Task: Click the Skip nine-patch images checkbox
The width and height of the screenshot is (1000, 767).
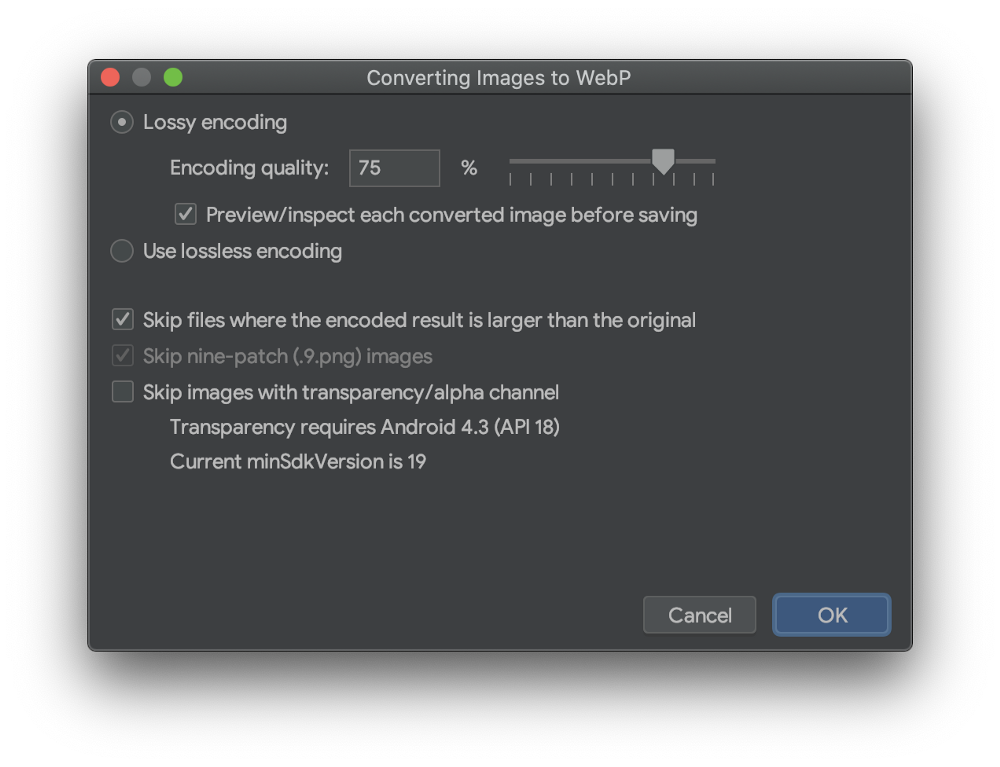Action: coord(123,356)
